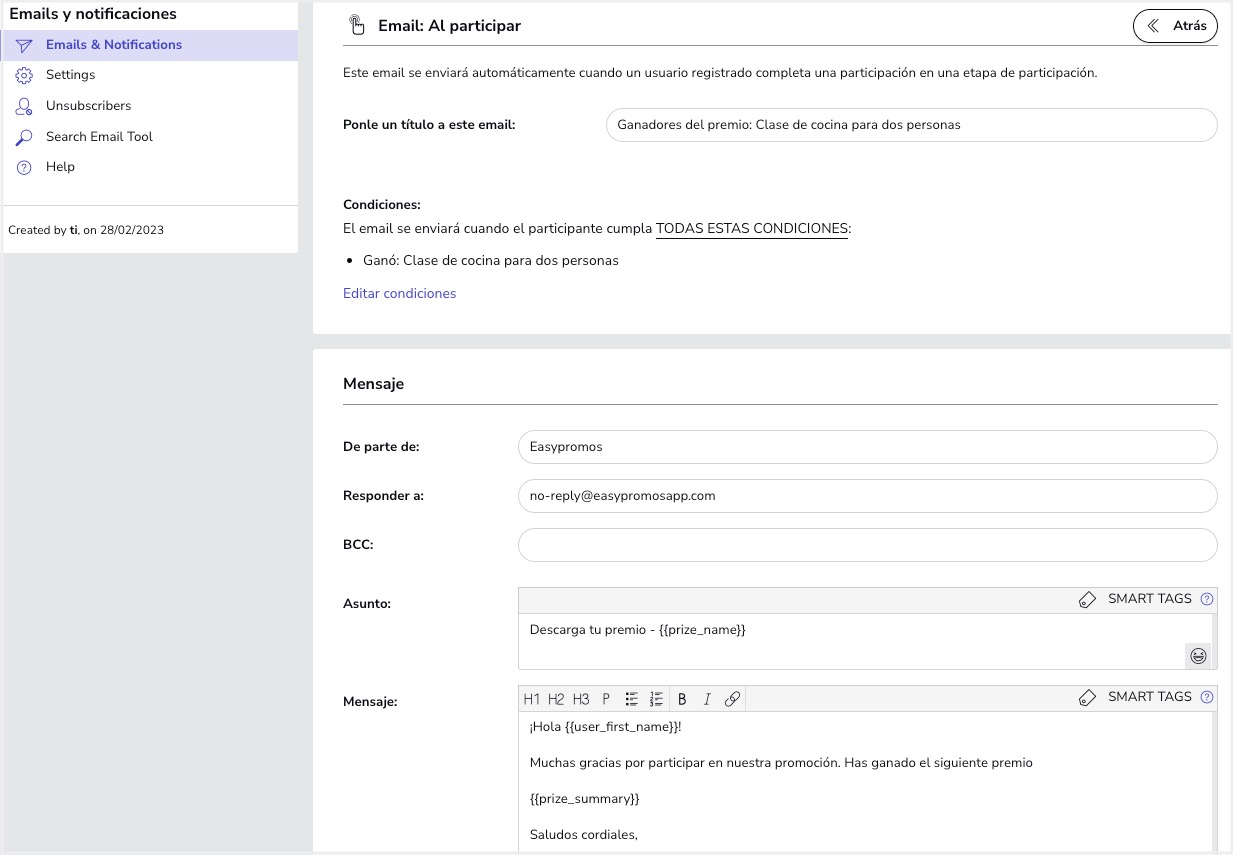Click the emoji picker in Asunto field
The height and width of the screenshot is (855, 1233).
(1197, 656)
